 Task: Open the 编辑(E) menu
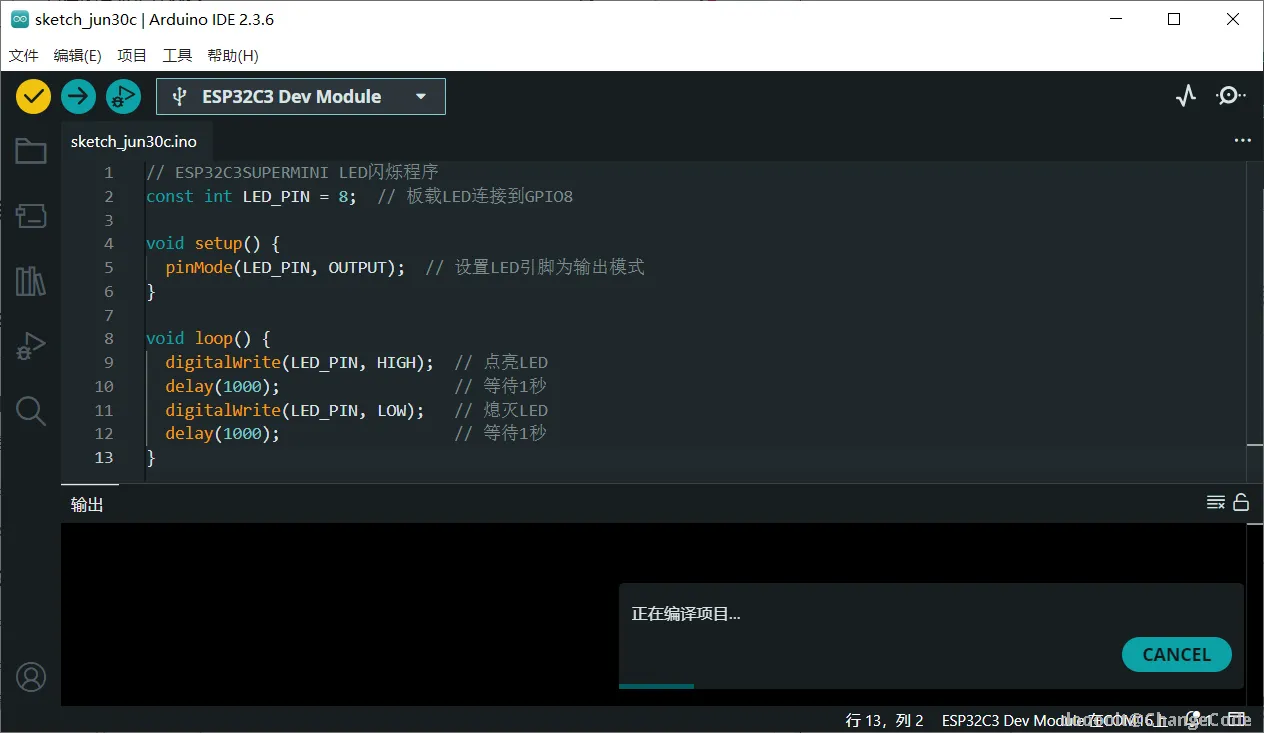pos(78,56)
